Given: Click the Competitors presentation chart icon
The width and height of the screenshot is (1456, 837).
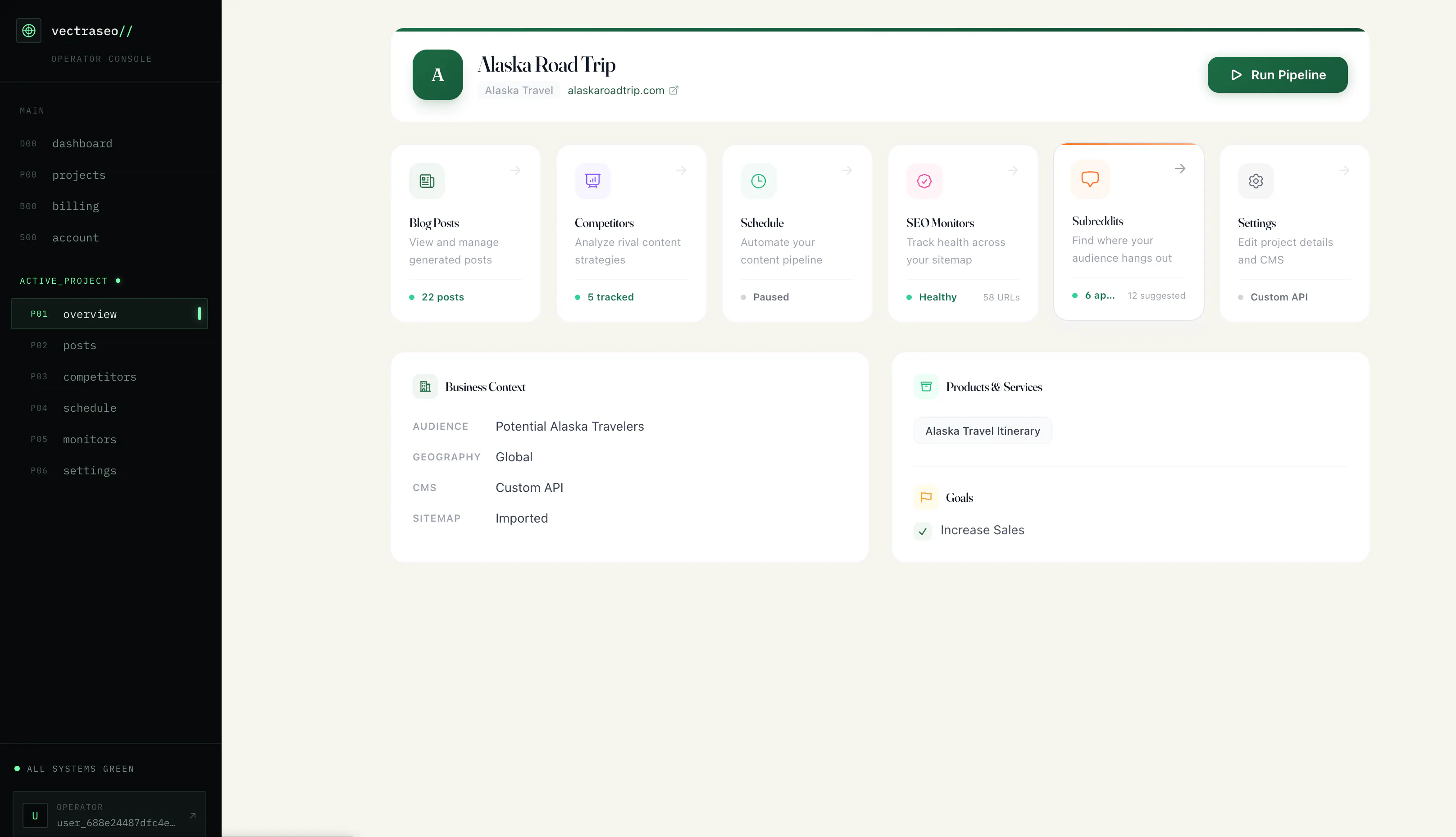Looking at the screenshot, I should tap(593, 181).
